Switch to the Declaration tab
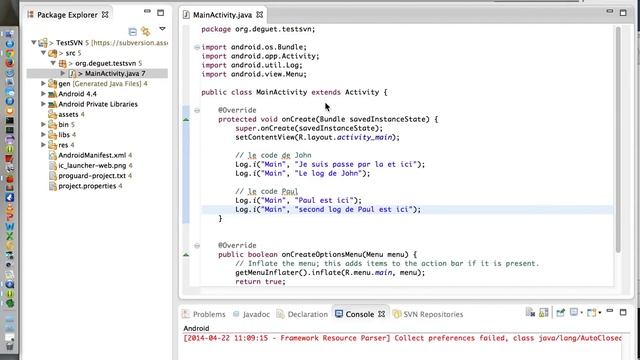The width and height of the screenshot is (640, 360). click(x=302, y=314)
